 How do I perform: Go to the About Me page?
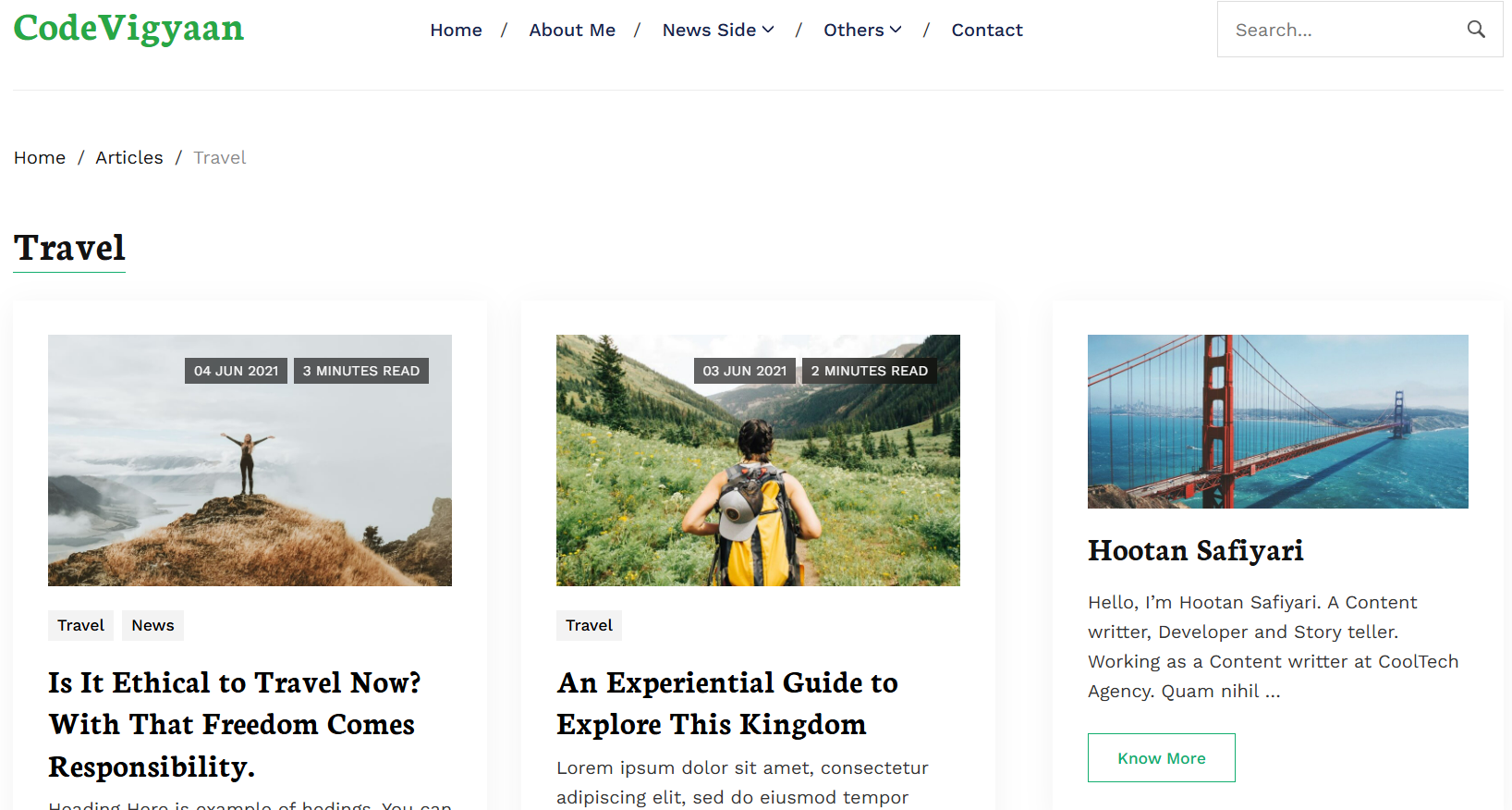(x=571, y=31)
